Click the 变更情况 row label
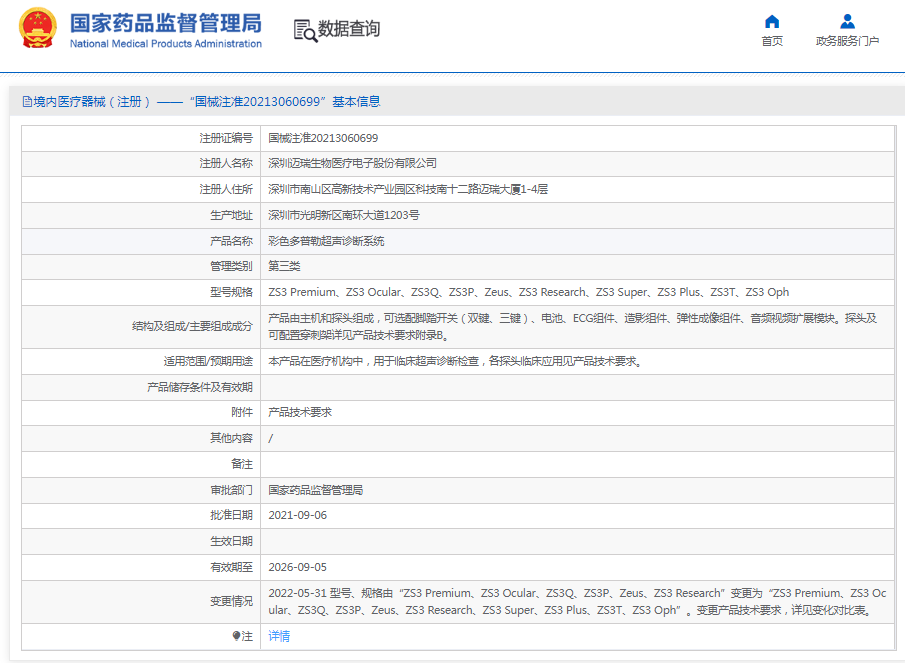 [x=231, y=602]
